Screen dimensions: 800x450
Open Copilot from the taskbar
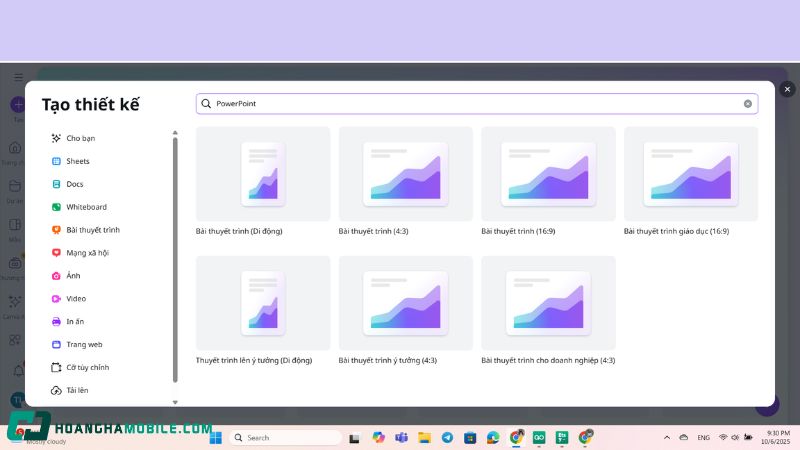[378, 437]
